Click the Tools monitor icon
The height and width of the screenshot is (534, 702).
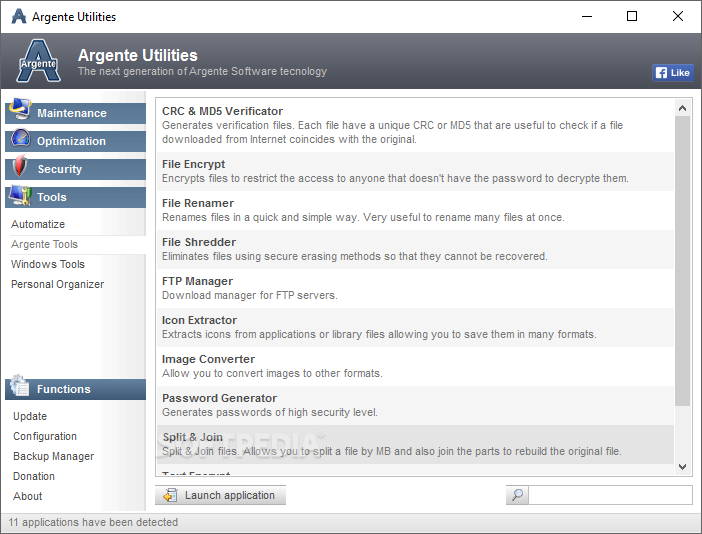pyautogui.click(x=20, y=195)
